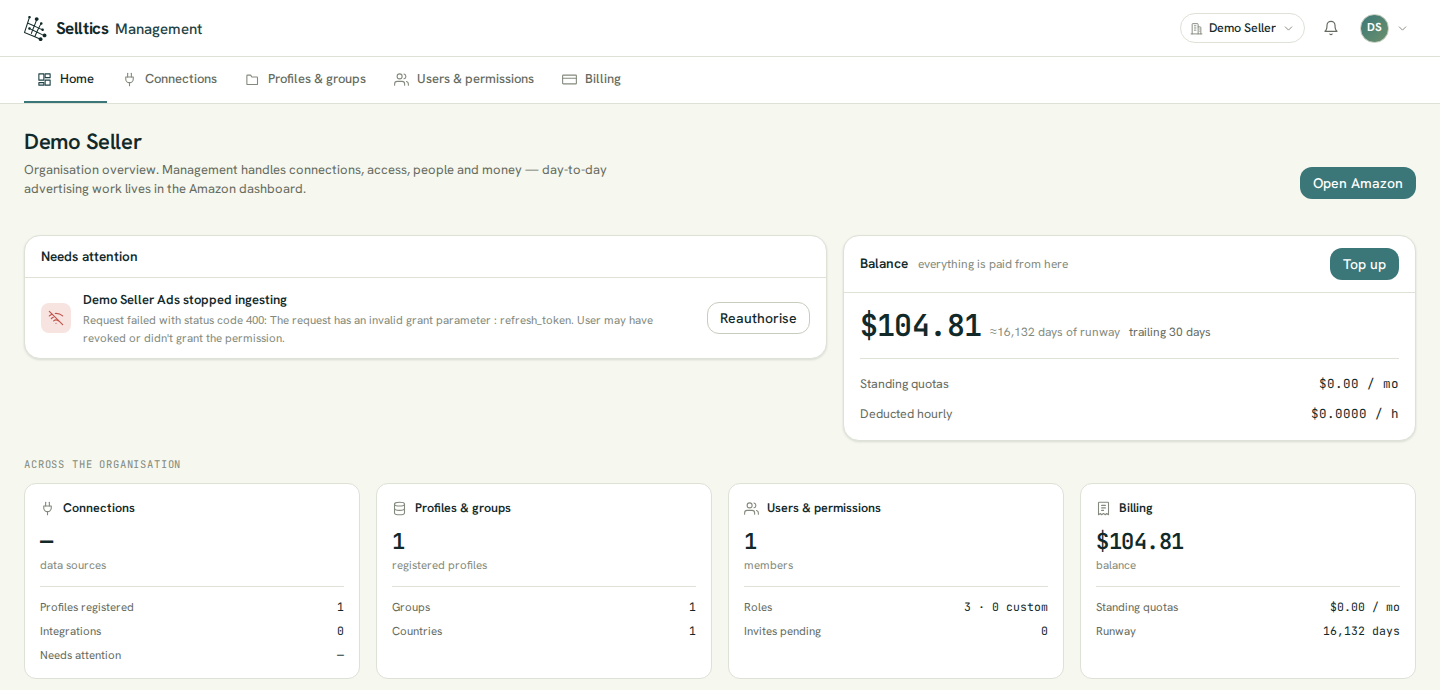Open the Users & permissions summary card title
This screenshot has width=1440, height=690.
(x=823, y=508)
